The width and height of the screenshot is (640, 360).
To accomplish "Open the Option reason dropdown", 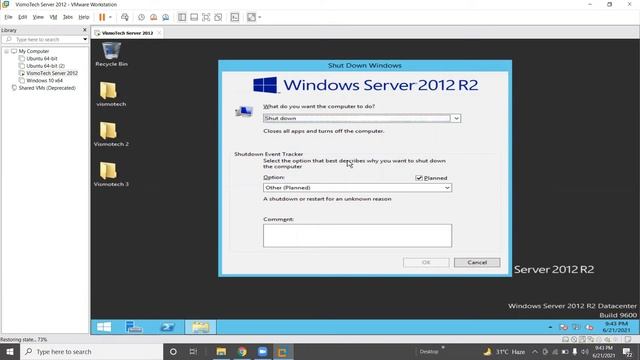I will [358, 188].
